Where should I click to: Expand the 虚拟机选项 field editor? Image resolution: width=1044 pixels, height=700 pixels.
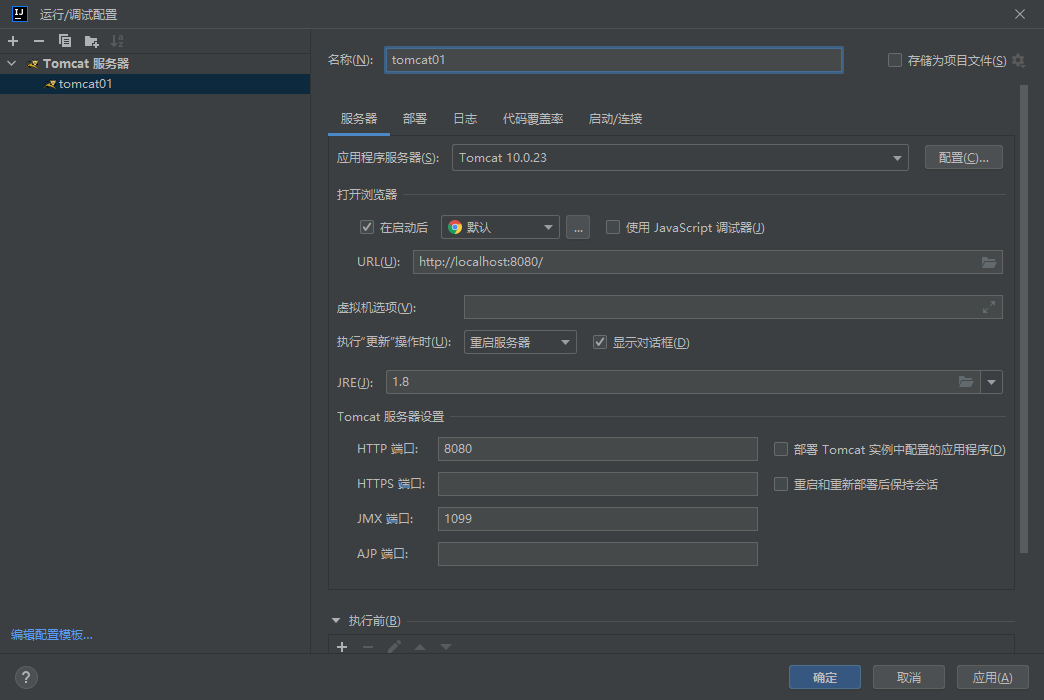(x=989, y=307)
